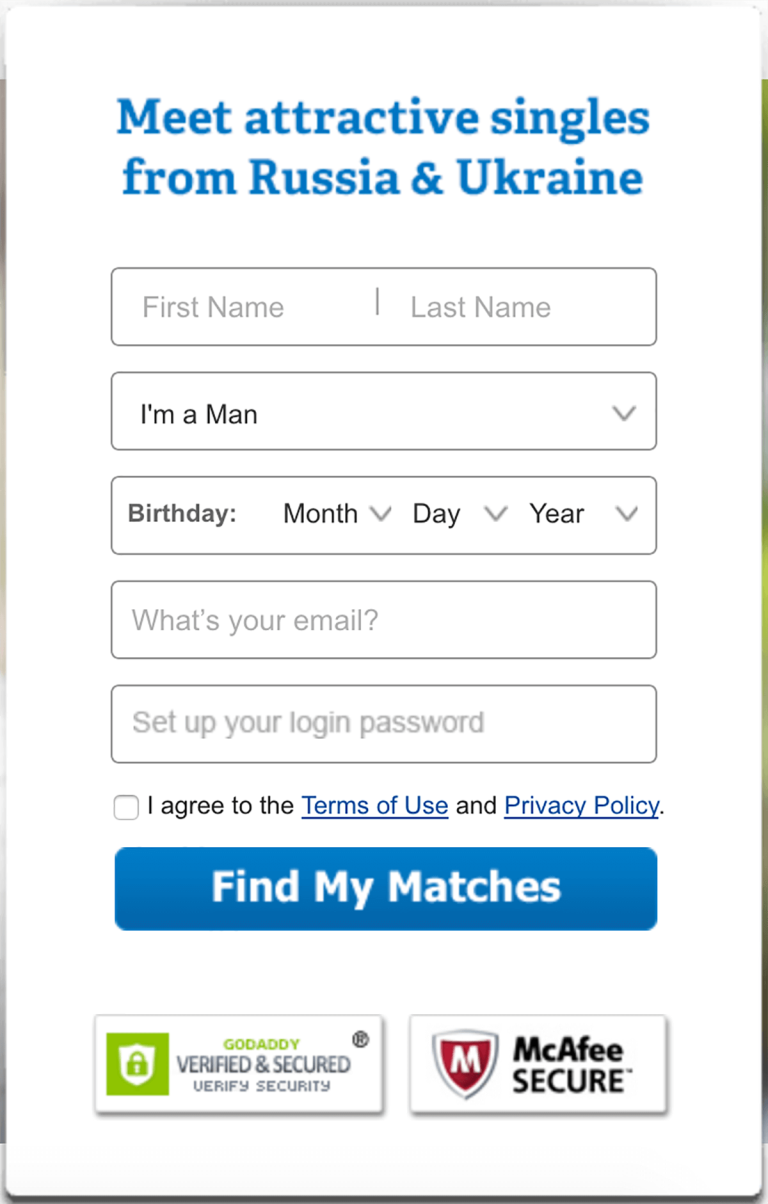Click the Month chevron arrow
This screenshot has height=1204, width=768.
[x=380, y=514]
